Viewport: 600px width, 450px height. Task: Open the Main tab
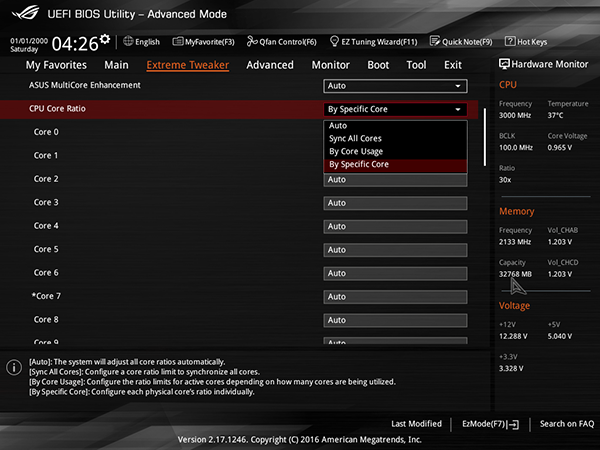click(x=116, y=65)
